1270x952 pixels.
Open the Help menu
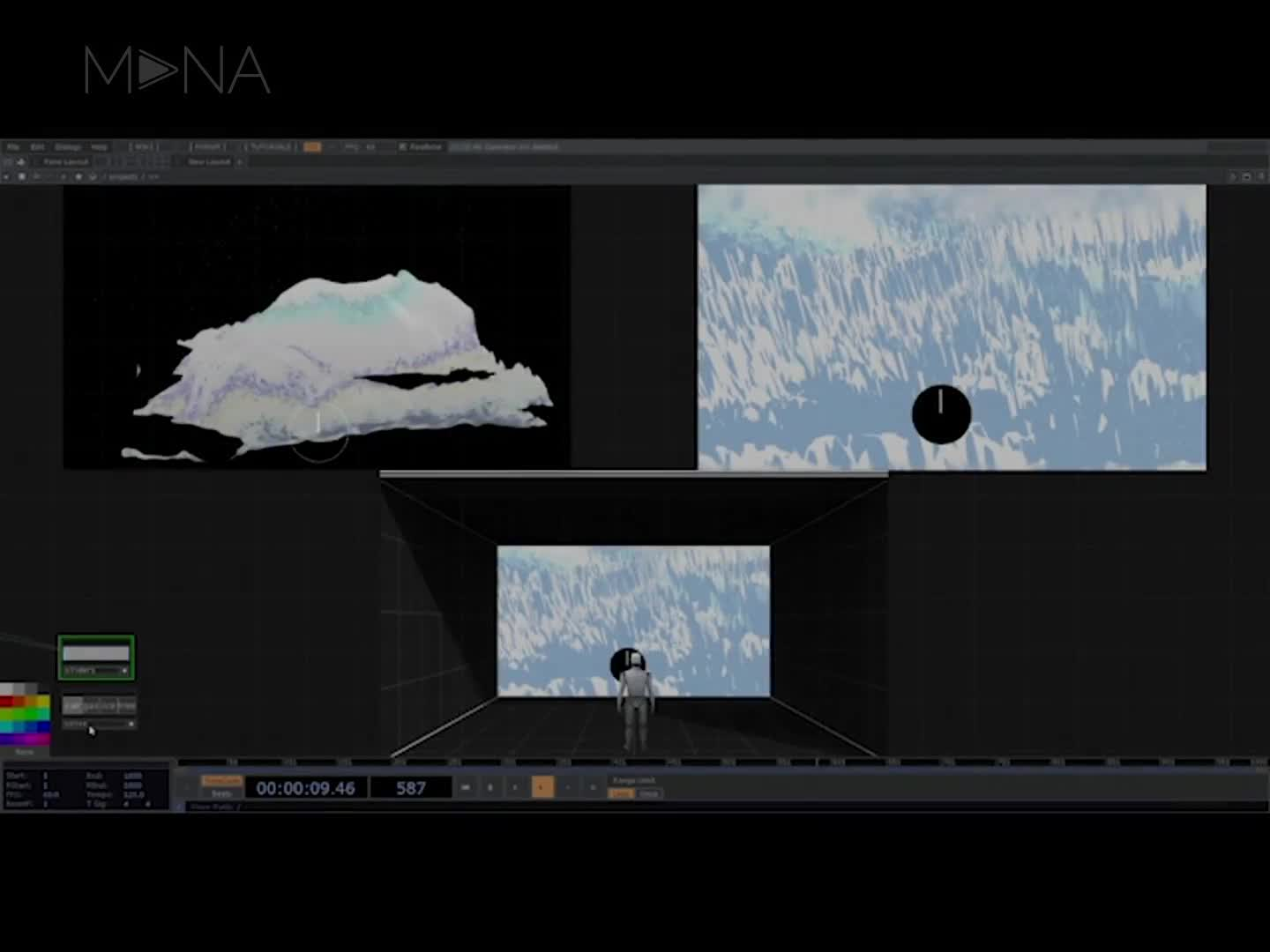coord(99,146)
